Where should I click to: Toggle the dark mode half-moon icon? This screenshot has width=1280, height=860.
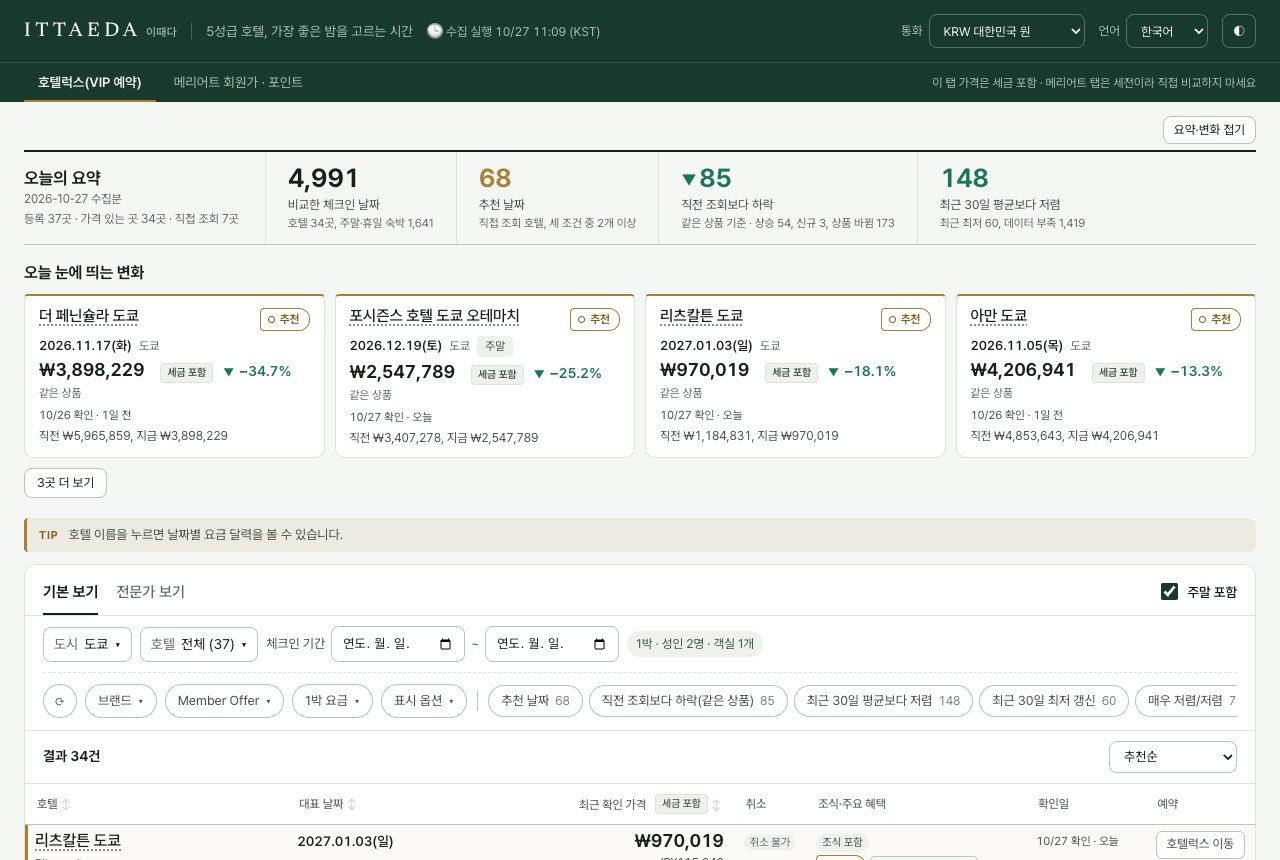(1239, 31)
